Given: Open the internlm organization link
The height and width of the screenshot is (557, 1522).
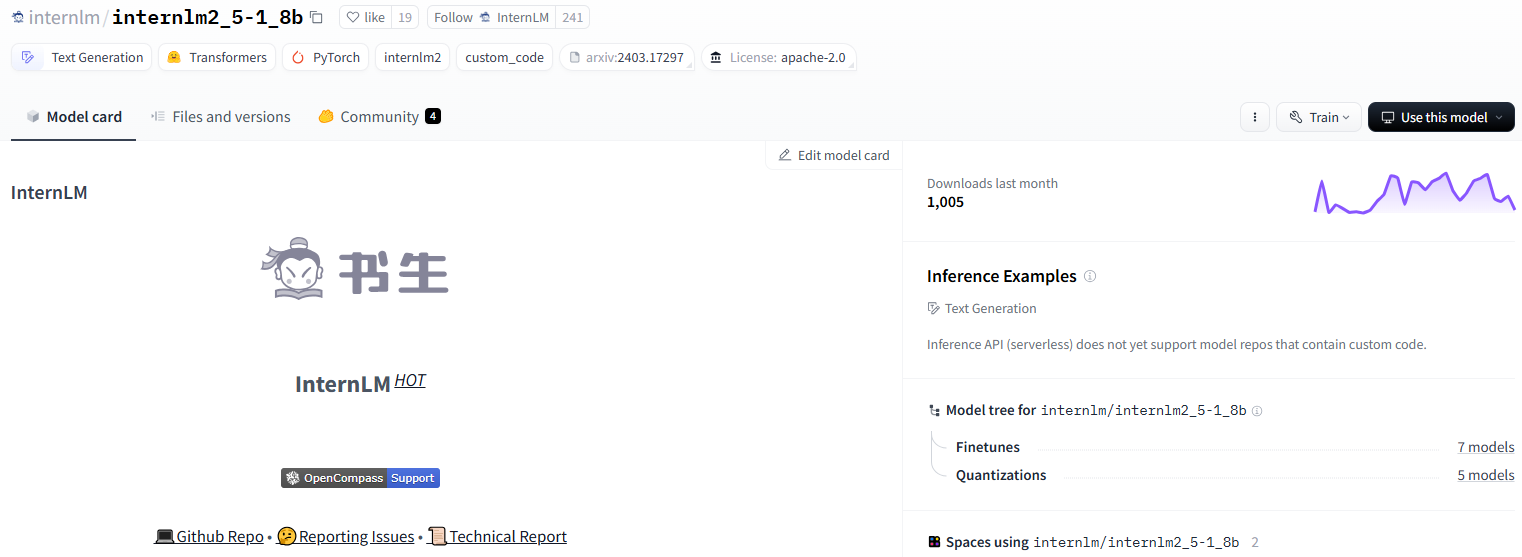Looking at the screenshot, I should point(64,17).
